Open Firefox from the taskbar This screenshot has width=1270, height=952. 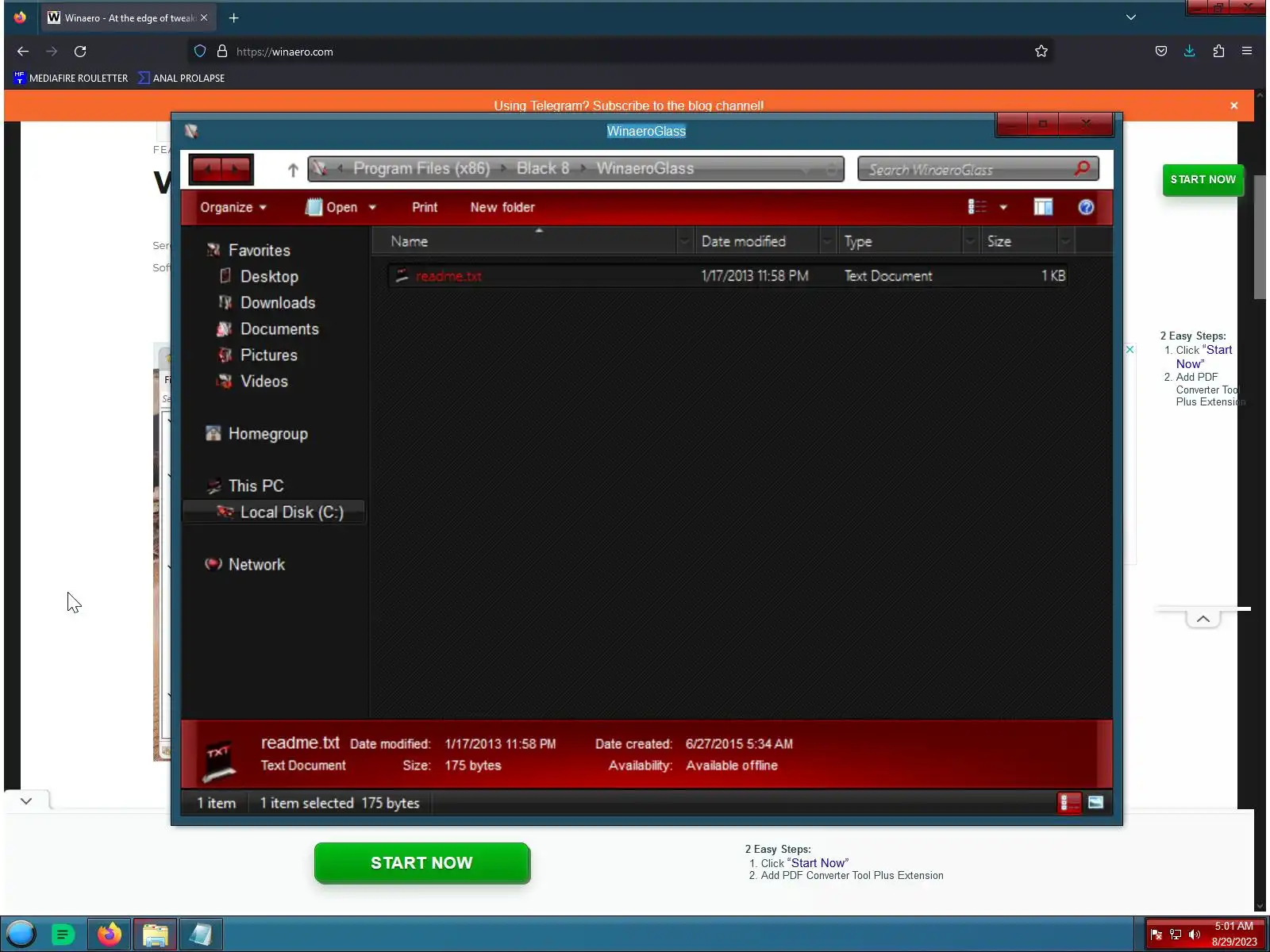(110, 934)
